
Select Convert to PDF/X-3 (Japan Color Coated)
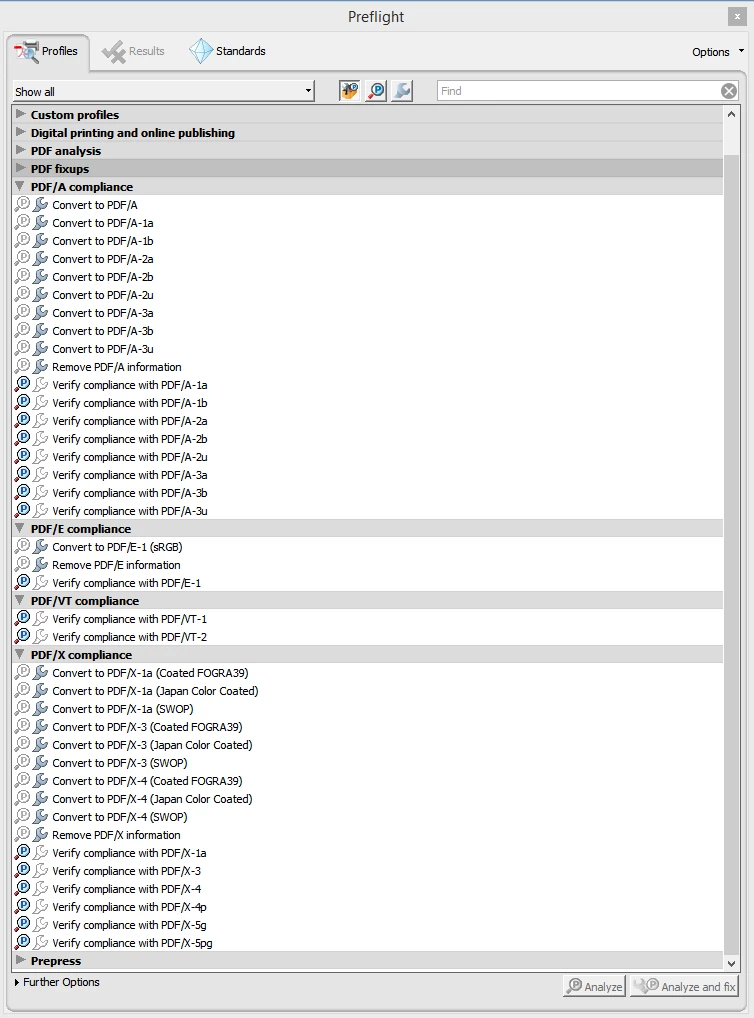coord(152,745)
